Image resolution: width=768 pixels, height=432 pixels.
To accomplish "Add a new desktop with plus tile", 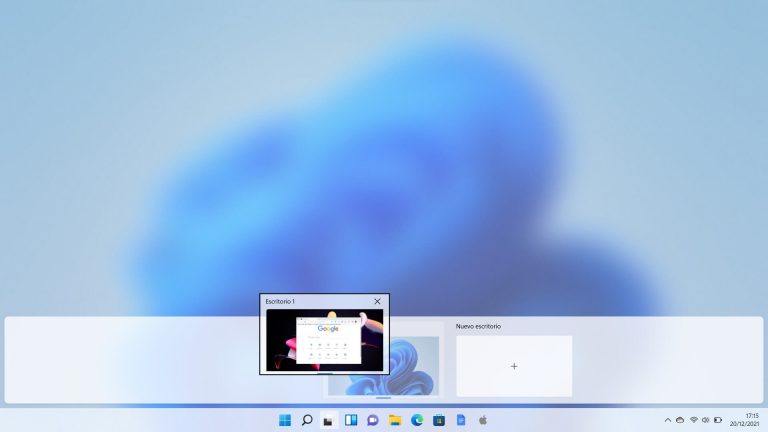I will click(x=514, y=366).
